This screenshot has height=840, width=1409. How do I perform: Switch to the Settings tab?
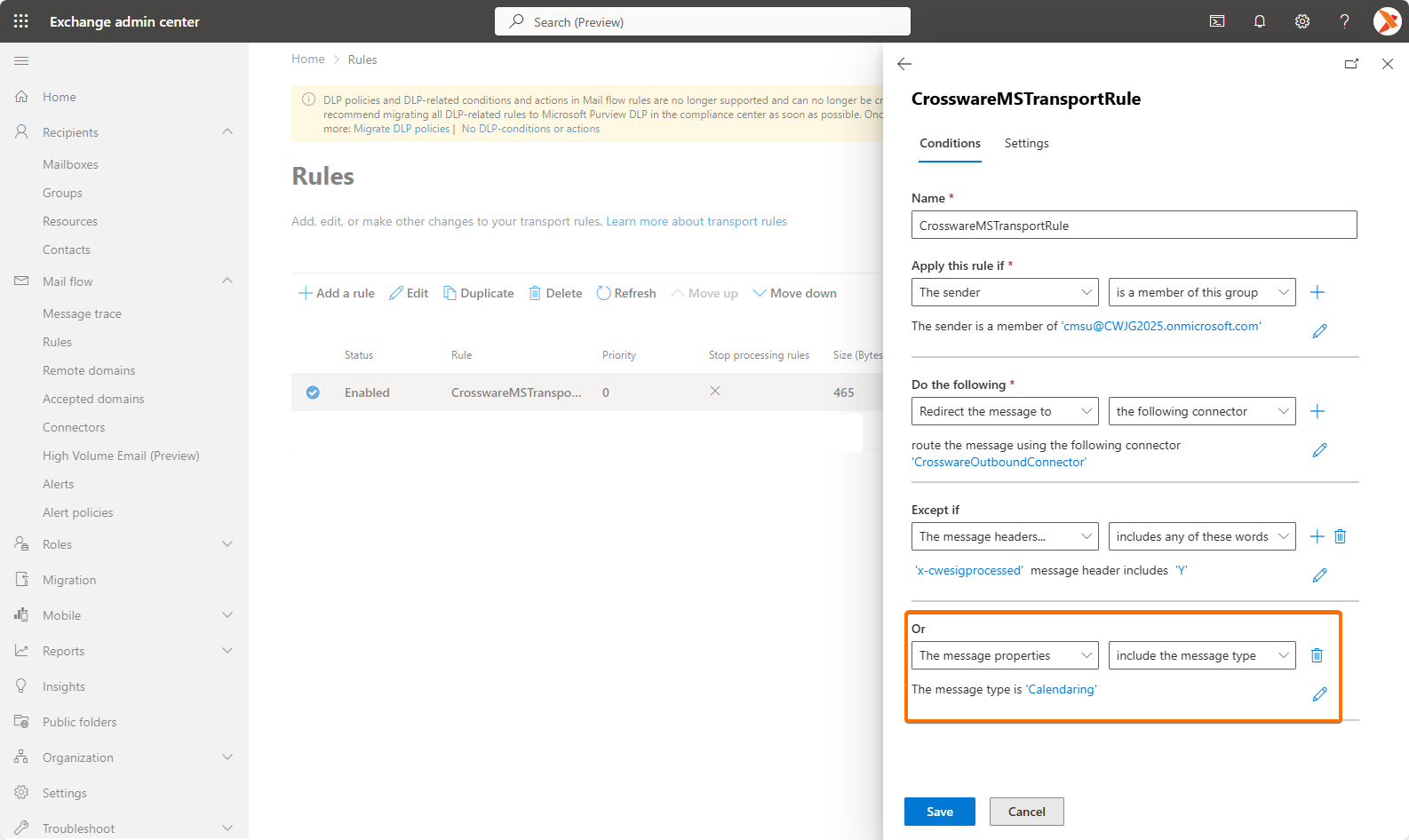coord(1026,144)
